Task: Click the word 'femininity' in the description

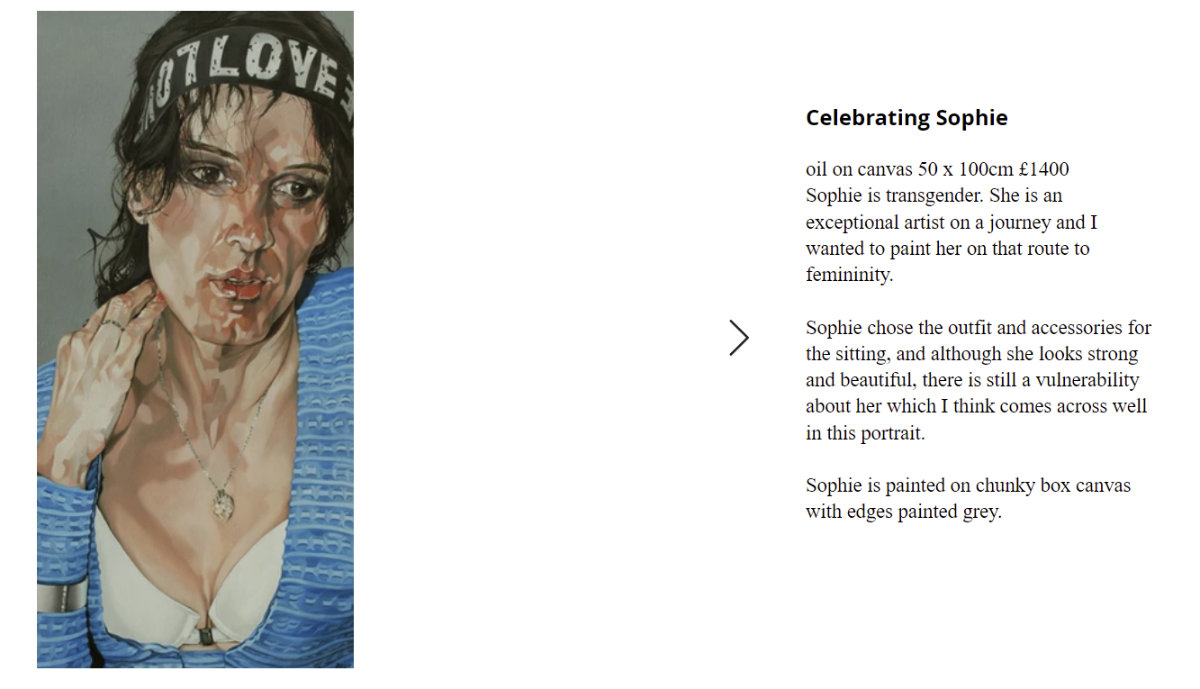Action: pos(849,275)
